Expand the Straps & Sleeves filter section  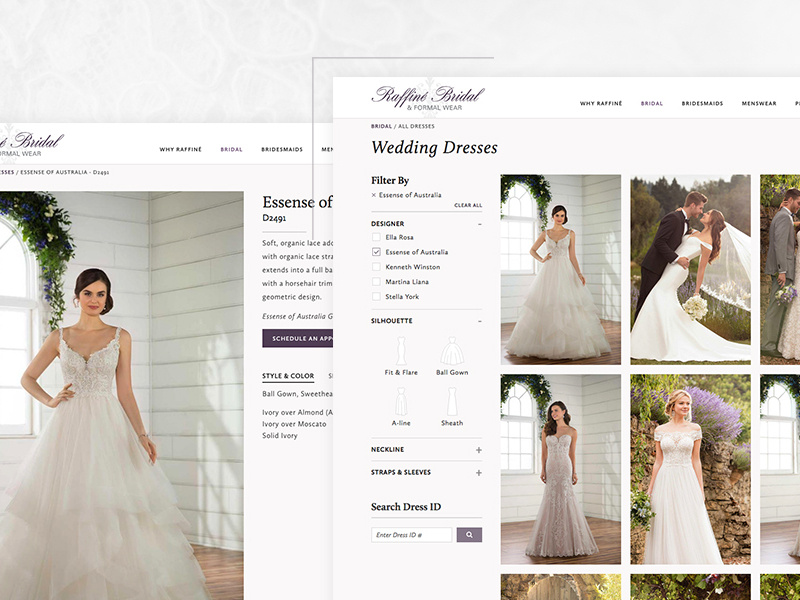(x=479, y=473)
